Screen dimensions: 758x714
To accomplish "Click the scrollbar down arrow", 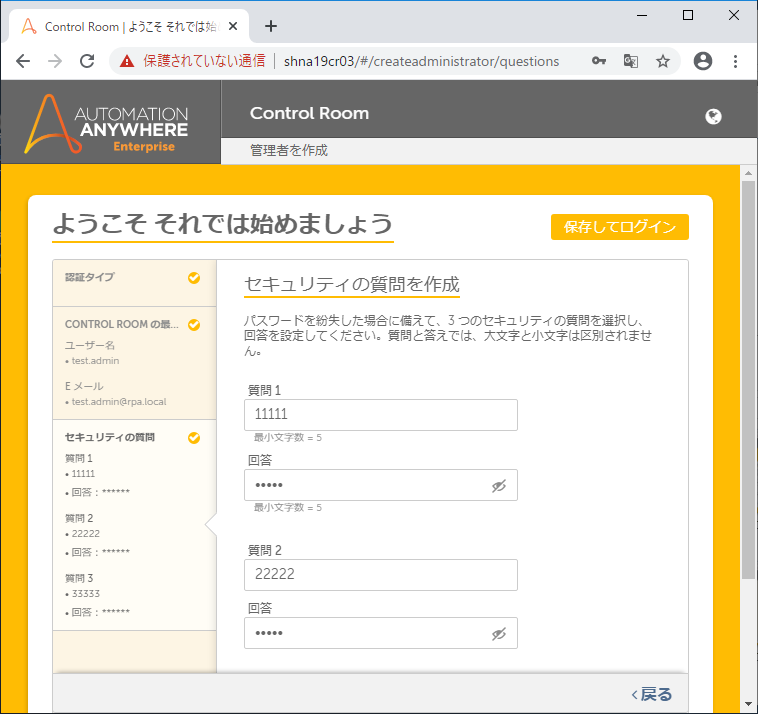I will pos(748,705).
